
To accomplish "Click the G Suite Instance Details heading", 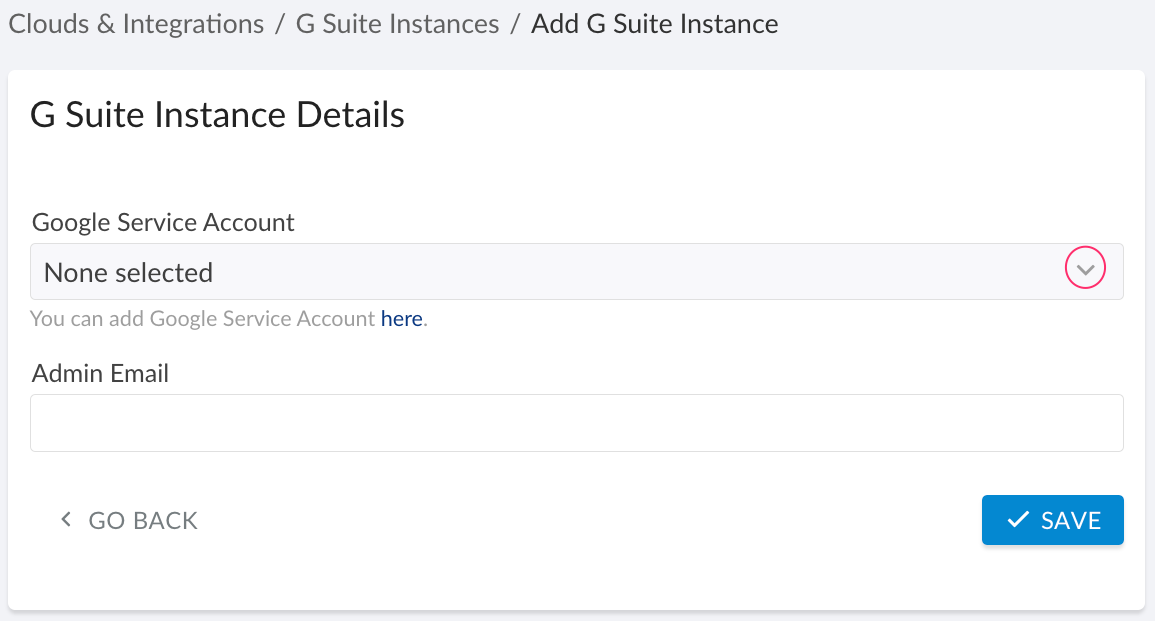I will click(217, 114).
